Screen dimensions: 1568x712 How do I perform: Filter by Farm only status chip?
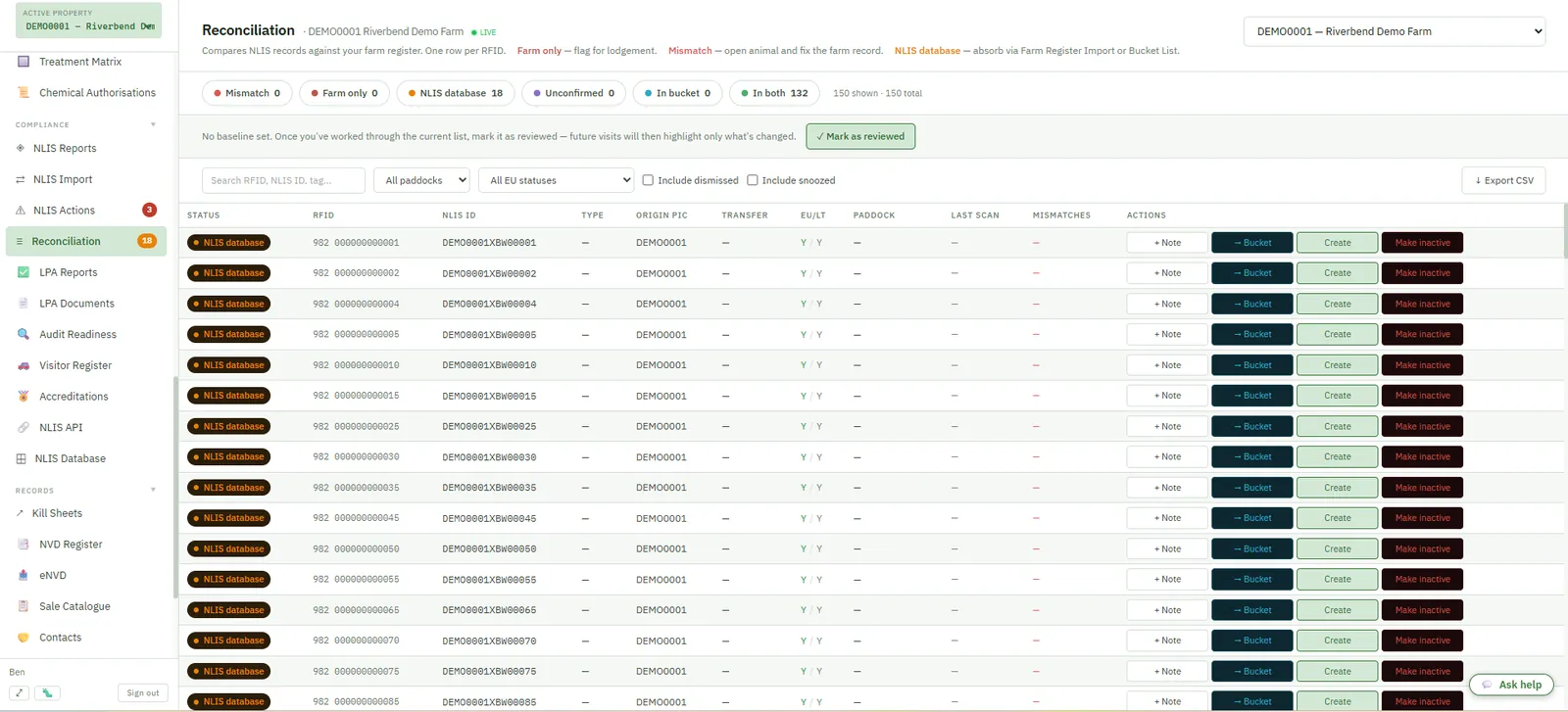click(345, 93)
